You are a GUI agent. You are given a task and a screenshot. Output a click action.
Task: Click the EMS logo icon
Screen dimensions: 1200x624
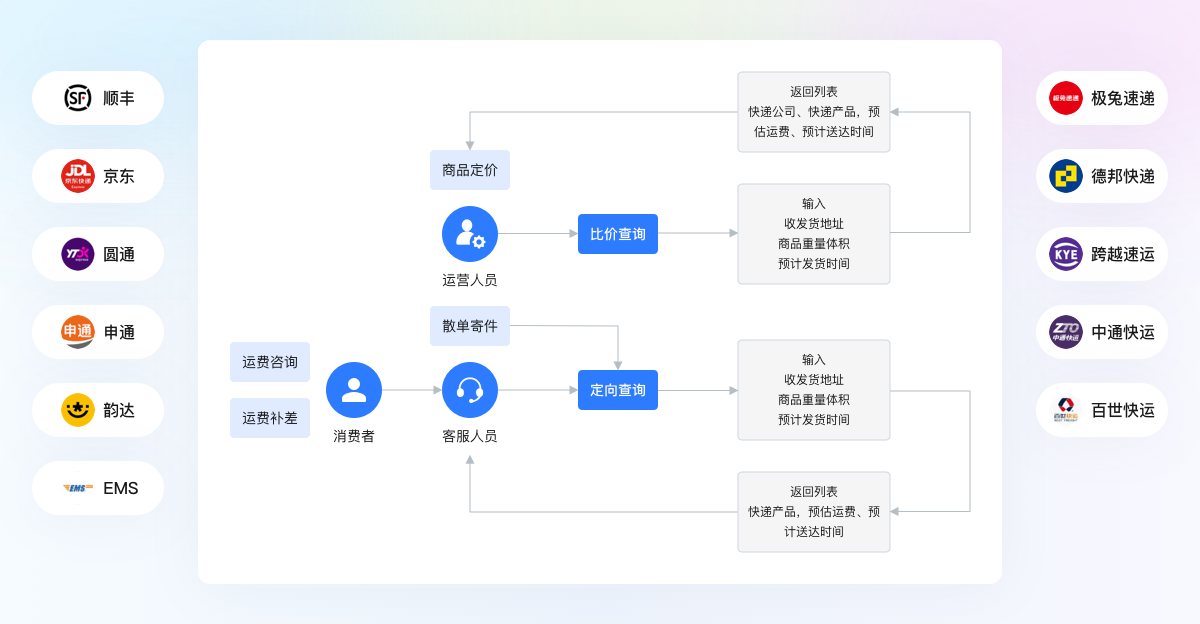coord(78,488)
